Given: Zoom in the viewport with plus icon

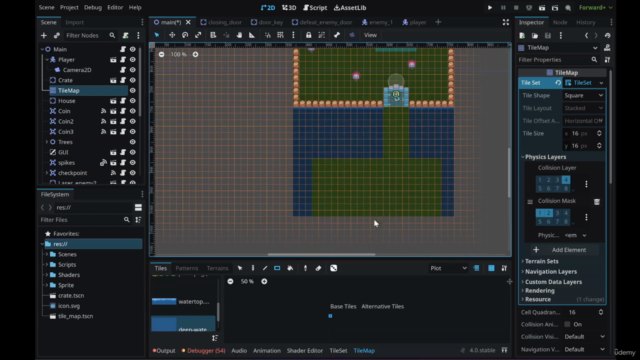Looking at the screenshot, I should click(x=196, y=54).
